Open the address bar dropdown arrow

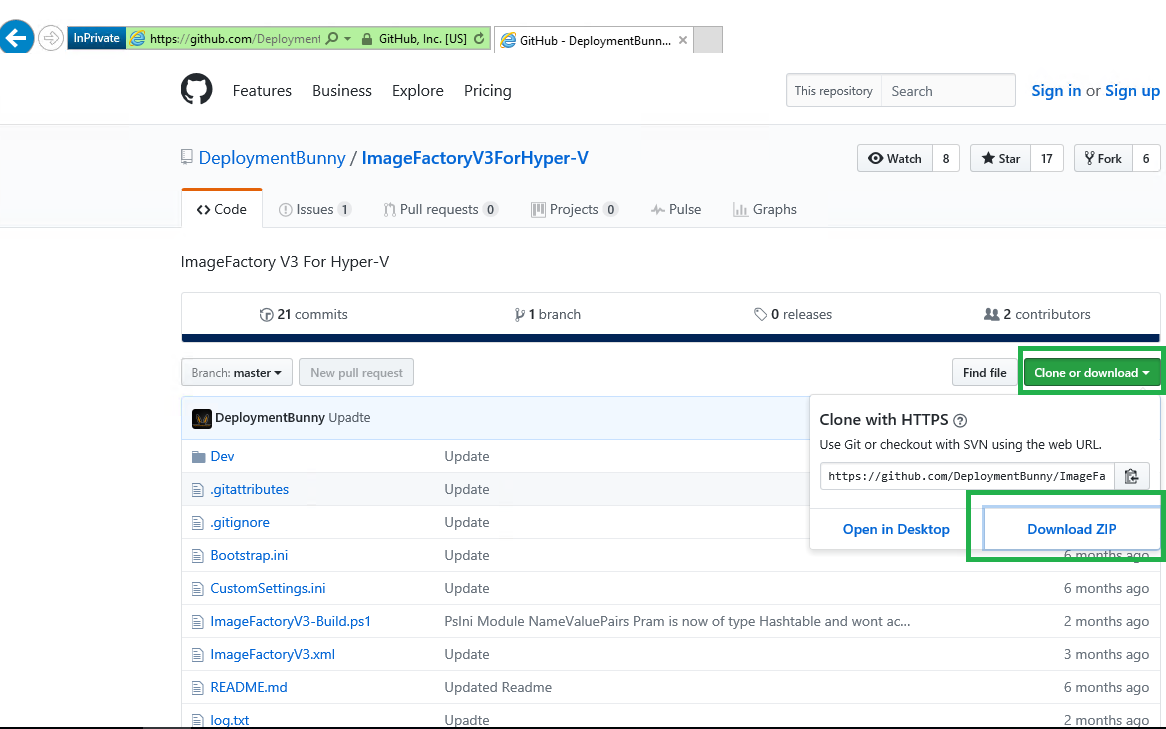click(347, 38)
